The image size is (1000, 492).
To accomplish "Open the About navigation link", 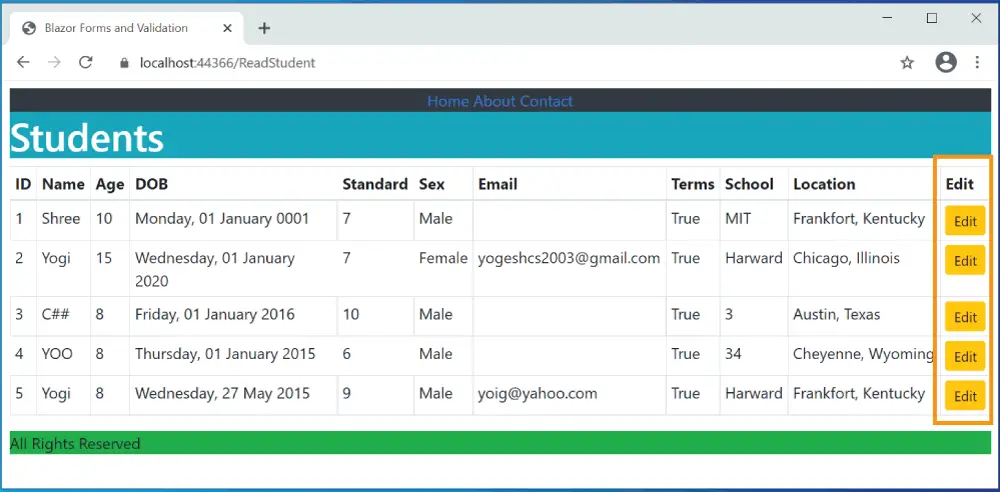I will tap(494, 101).
